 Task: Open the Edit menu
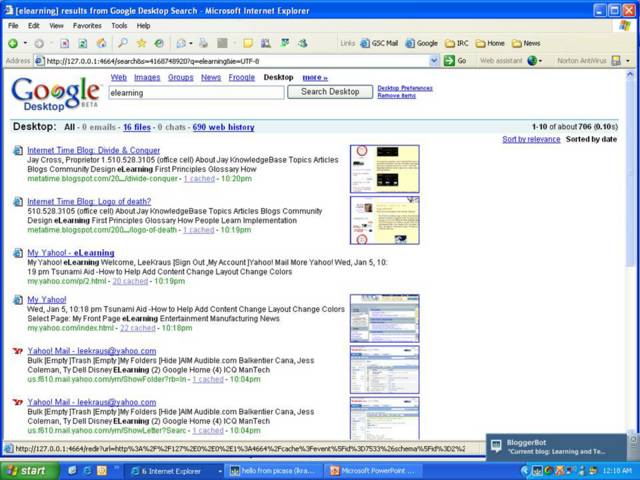pyautogui.click(x=33, y=26)
